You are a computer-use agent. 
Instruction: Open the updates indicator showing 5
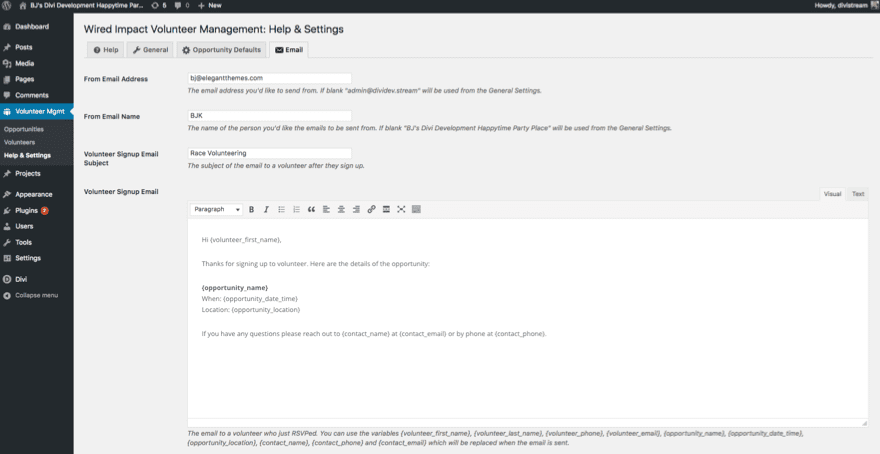pos(159,5)
